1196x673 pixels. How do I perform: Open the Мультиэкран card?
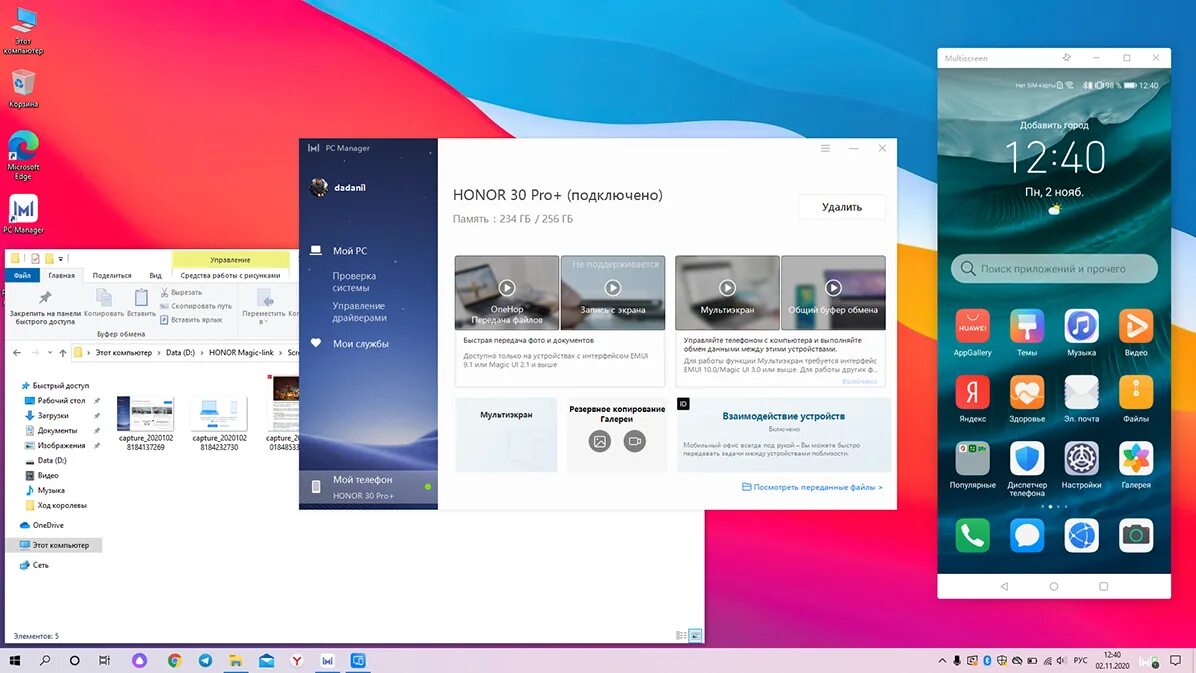coord(506,434)
